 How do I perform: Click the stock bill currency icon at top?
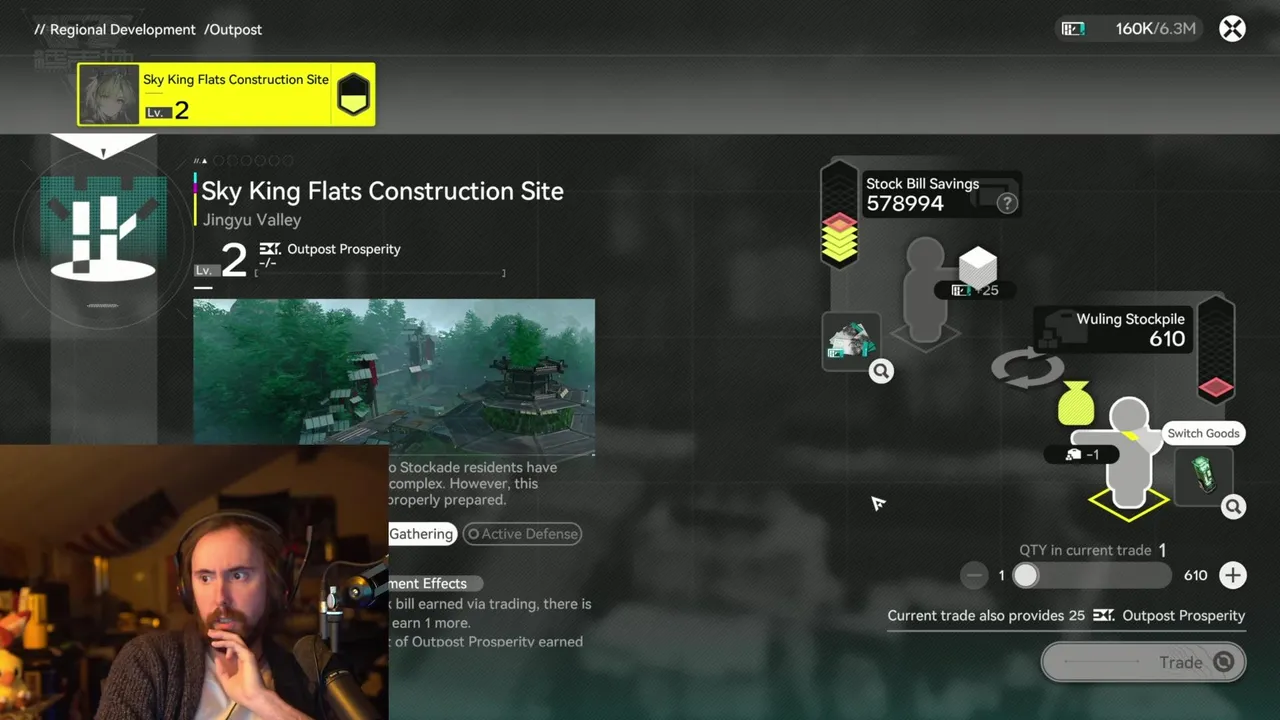(1073, 29)
